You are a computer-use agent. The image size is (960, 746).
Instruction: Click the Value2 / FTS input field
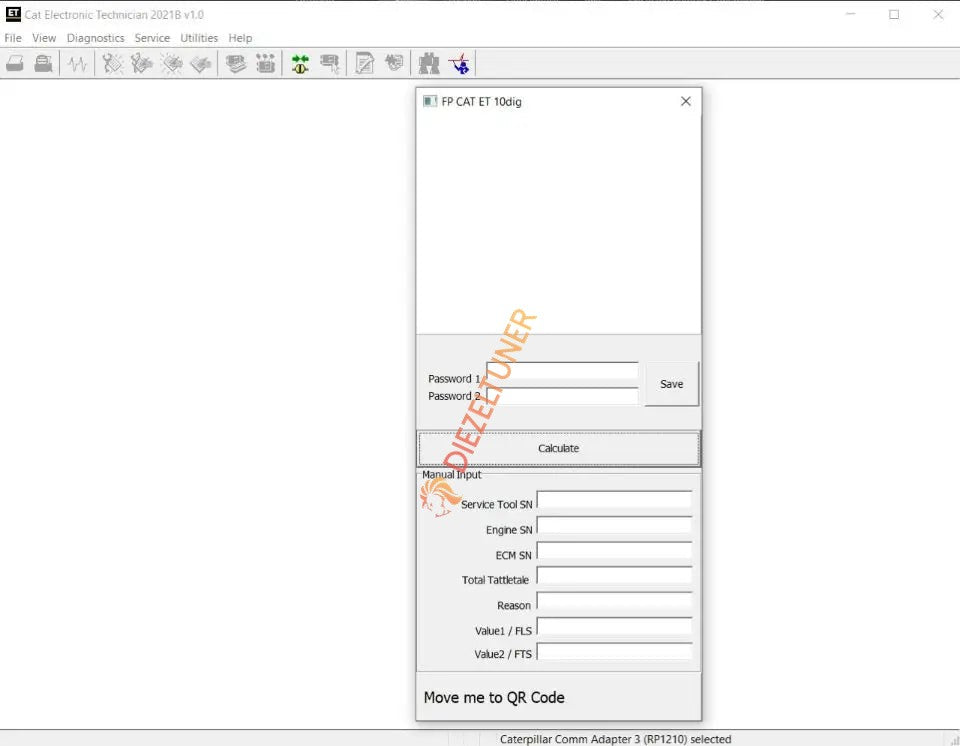coord(614,651)
